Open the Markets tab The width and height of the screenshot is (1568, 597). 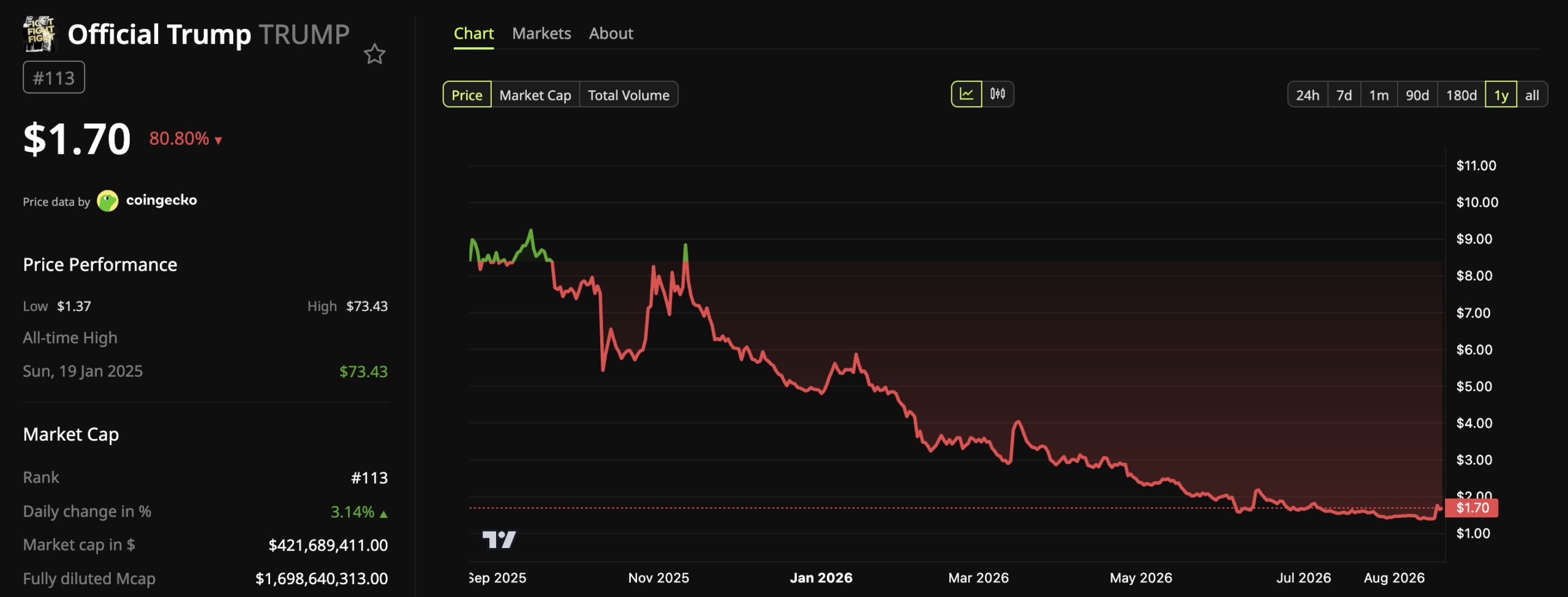click(x=541, y=34)
